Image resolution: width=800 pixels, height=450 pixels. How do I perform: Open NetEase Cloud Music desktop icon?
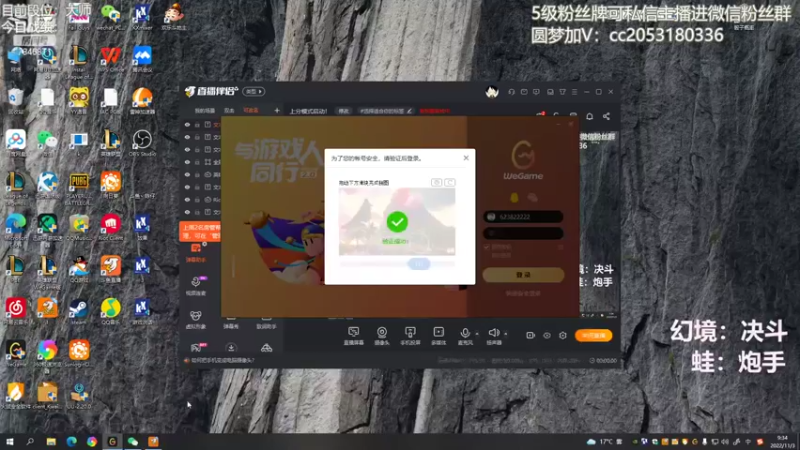click(x=15, y=311)
